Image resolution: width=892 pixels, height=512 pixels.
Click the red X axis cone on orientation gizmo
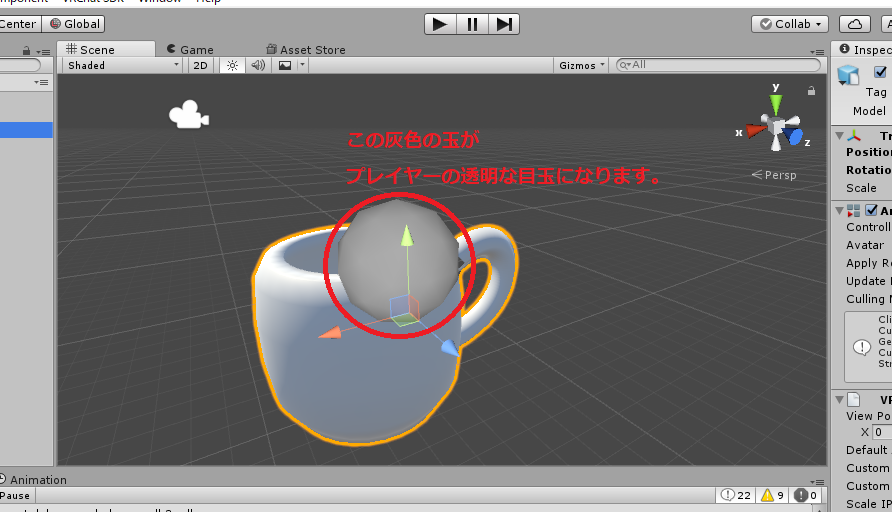click(x=756, y=131)
